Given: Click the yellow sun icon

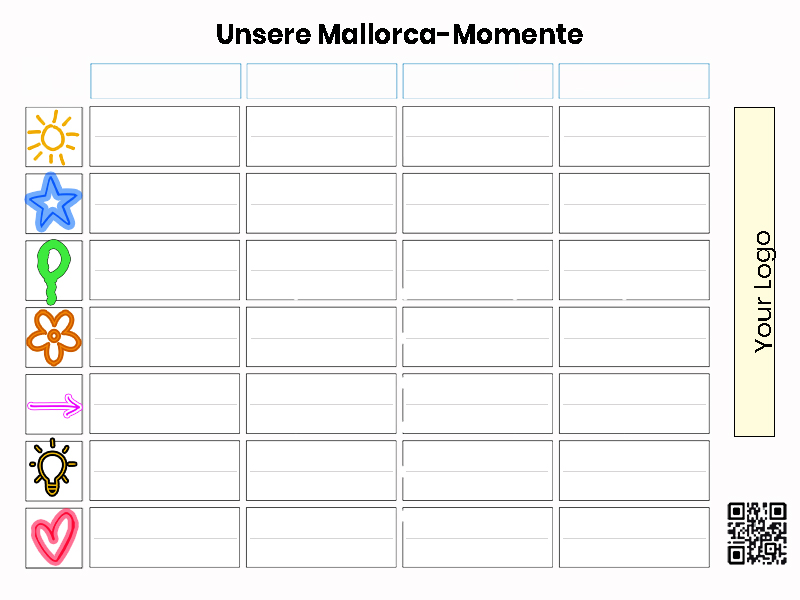Looking at the screenshot, I should (x=54, y=137).
